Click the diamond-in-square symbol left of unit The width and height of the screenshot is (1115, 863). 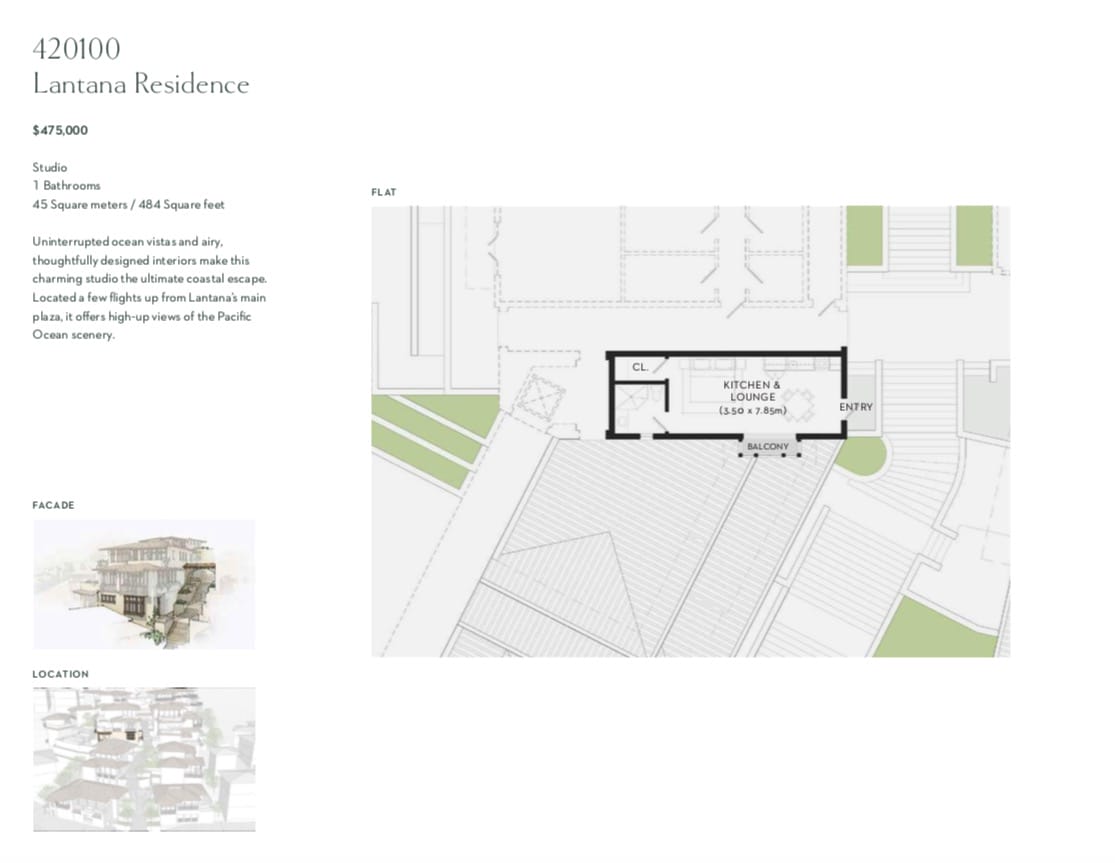537,399
